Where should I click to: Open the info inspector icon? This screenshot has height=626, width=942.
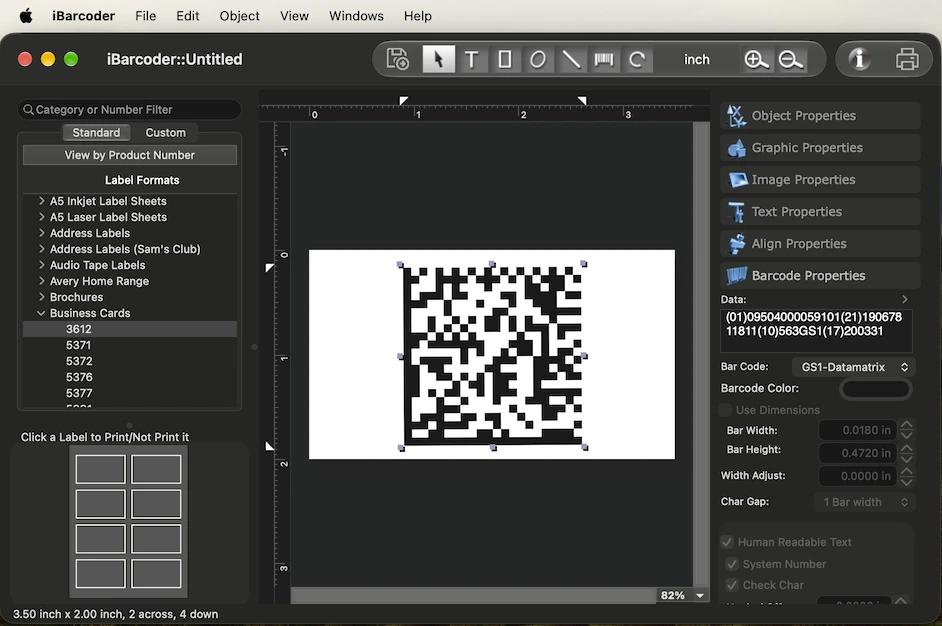point(859,59)
